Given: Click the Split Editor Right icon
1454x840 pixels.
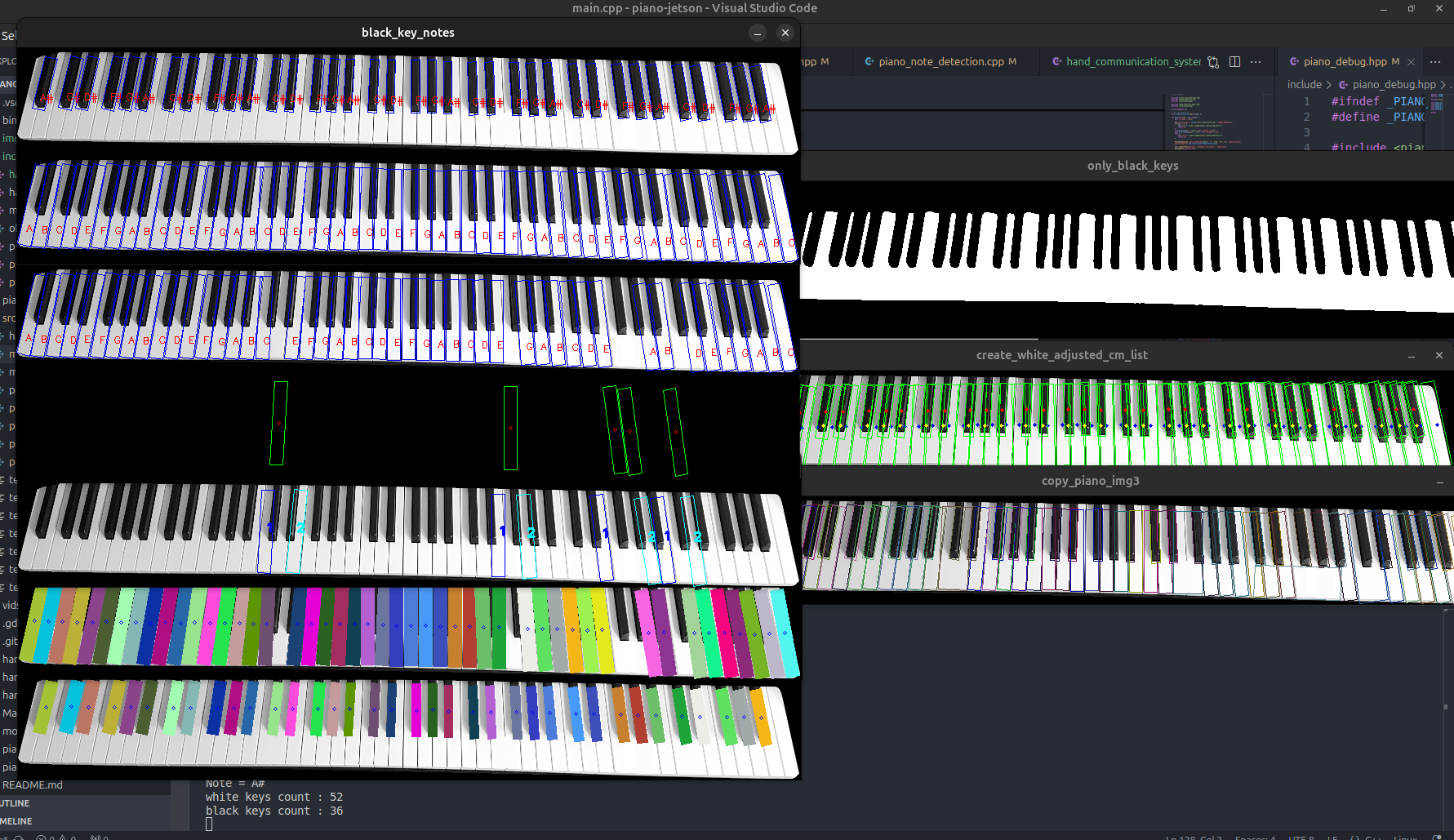Looking at the screenshot, I should [x=1234, y=62].
